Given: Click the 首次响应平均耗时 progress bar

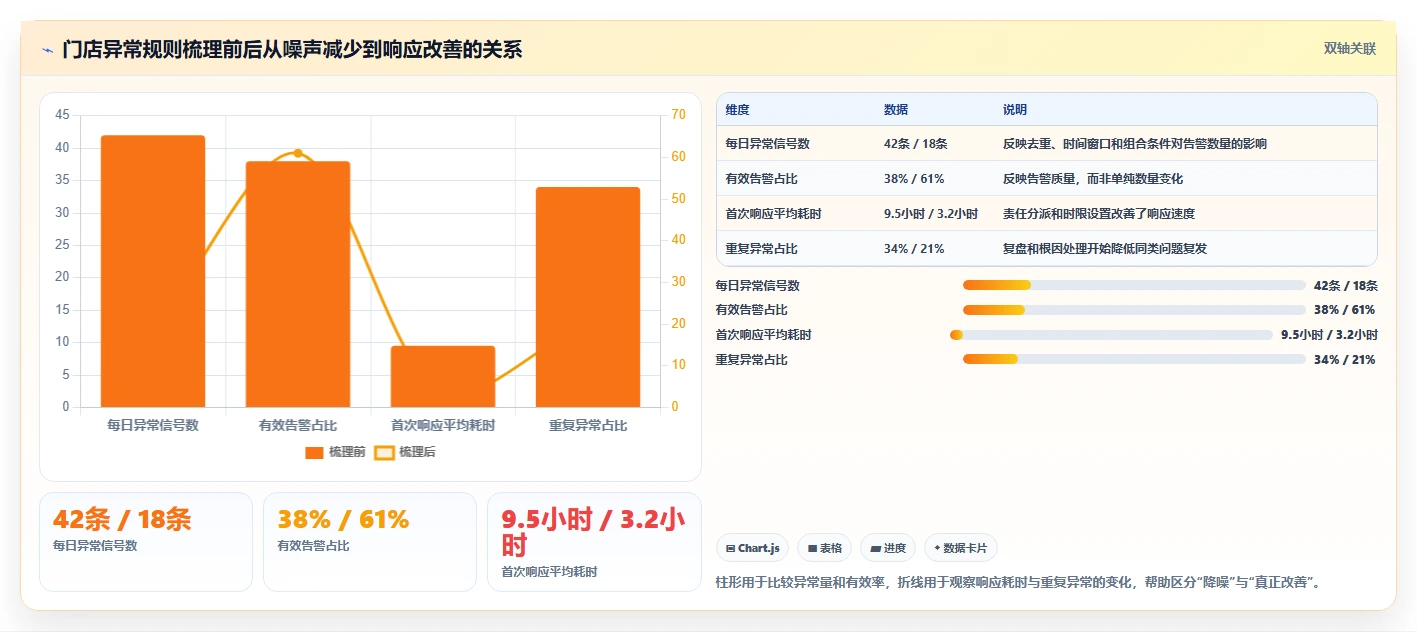Looking at the screenshot, I should point(1111,335).
